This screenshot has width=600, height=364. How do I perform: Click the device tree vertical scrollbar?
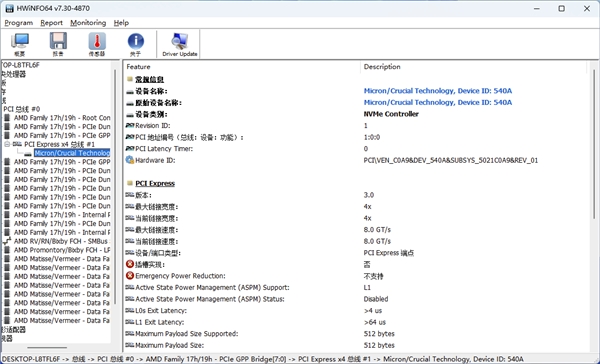(115, 188)
